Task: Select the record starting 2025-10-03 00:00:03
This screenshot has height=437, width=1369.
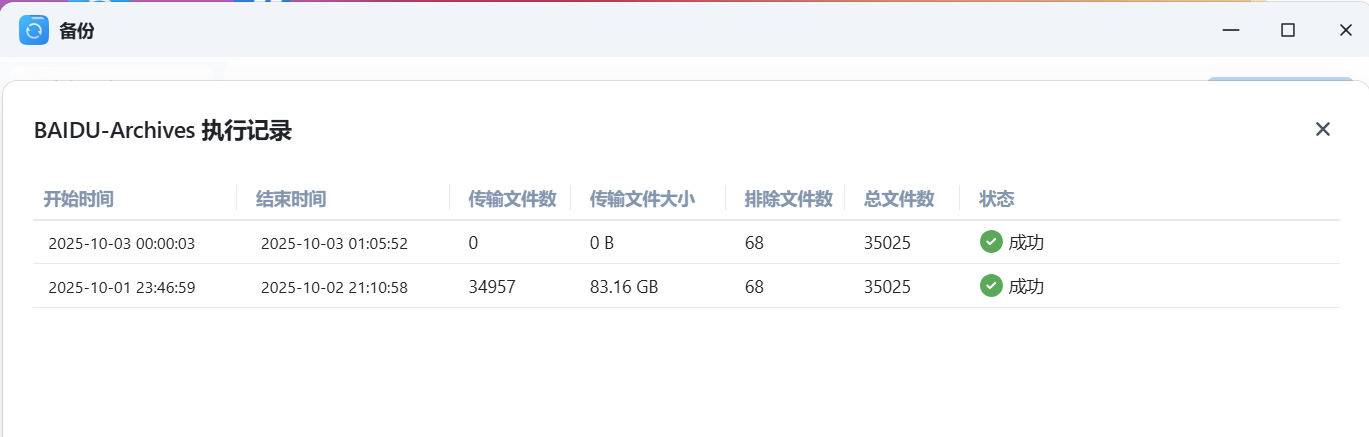Action: [122, 243]
